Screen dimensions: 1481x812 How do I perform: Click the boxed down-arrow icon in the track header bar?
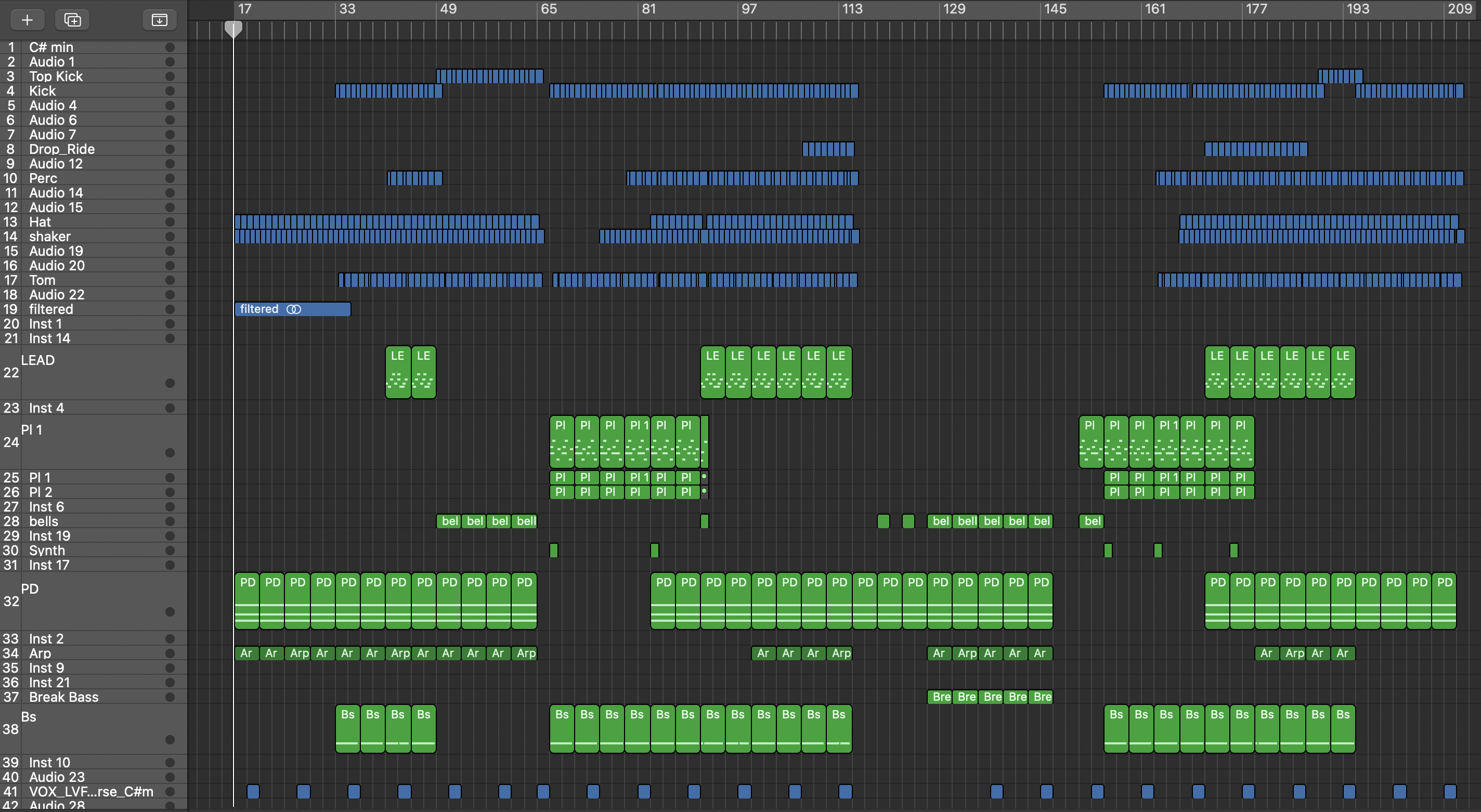point(159,20)
